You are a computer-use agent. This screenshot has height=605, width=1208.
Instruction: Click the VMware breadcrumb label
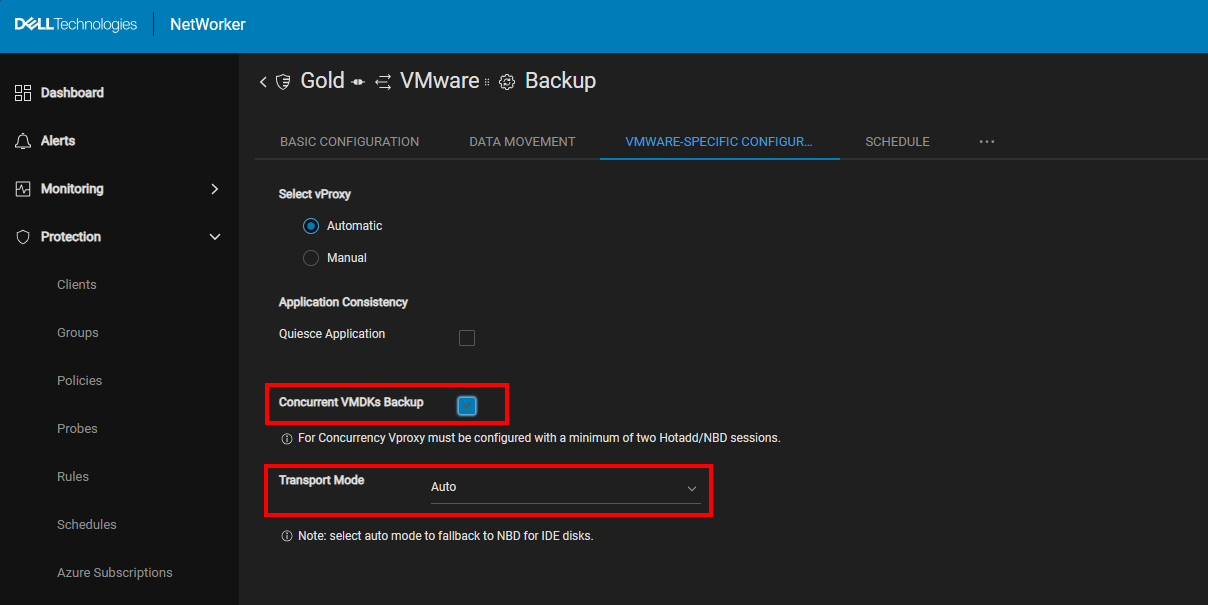(x=440, y=81)
